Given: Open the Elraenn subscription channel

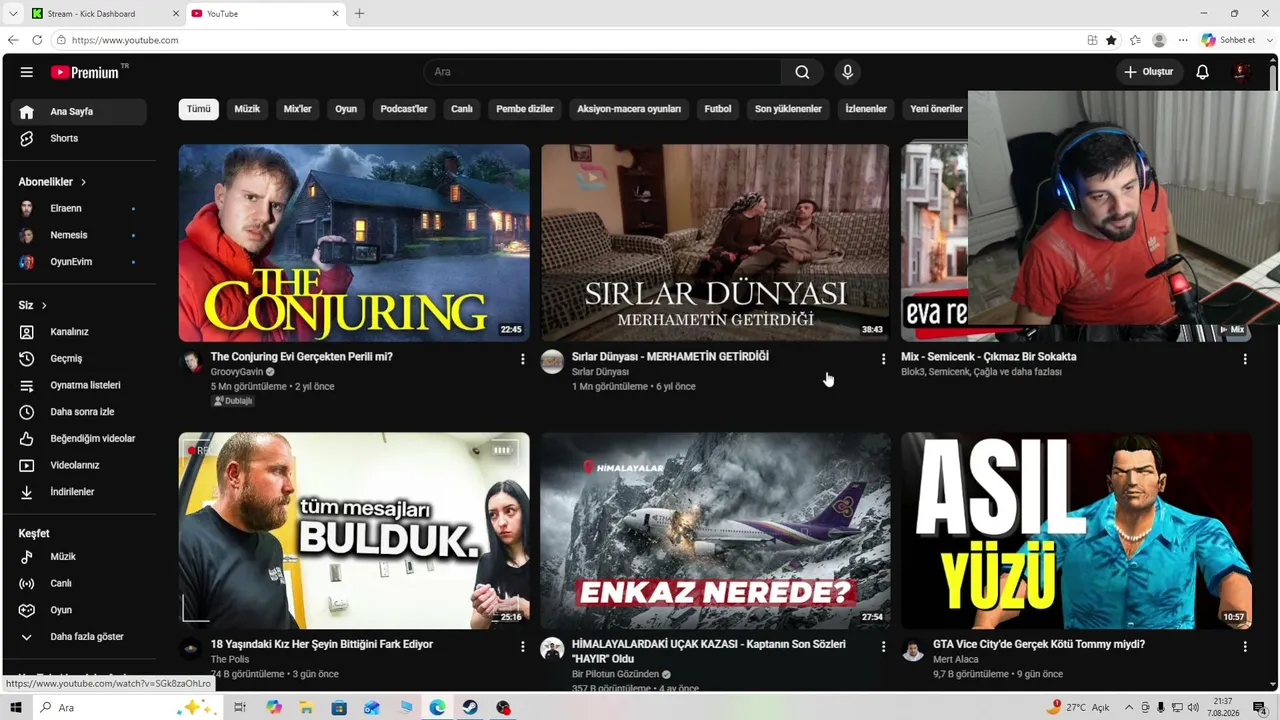Looking at the screenshot, I should pos(79,209).
